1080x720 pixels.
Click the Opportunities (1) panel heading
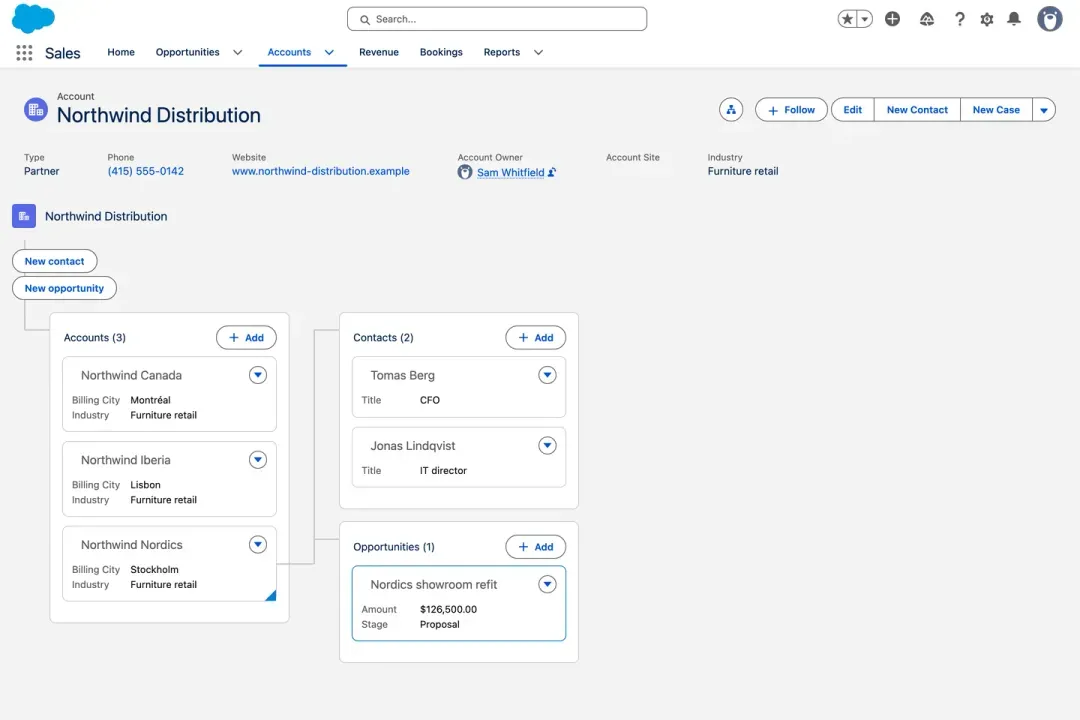[x=393, y=547]
